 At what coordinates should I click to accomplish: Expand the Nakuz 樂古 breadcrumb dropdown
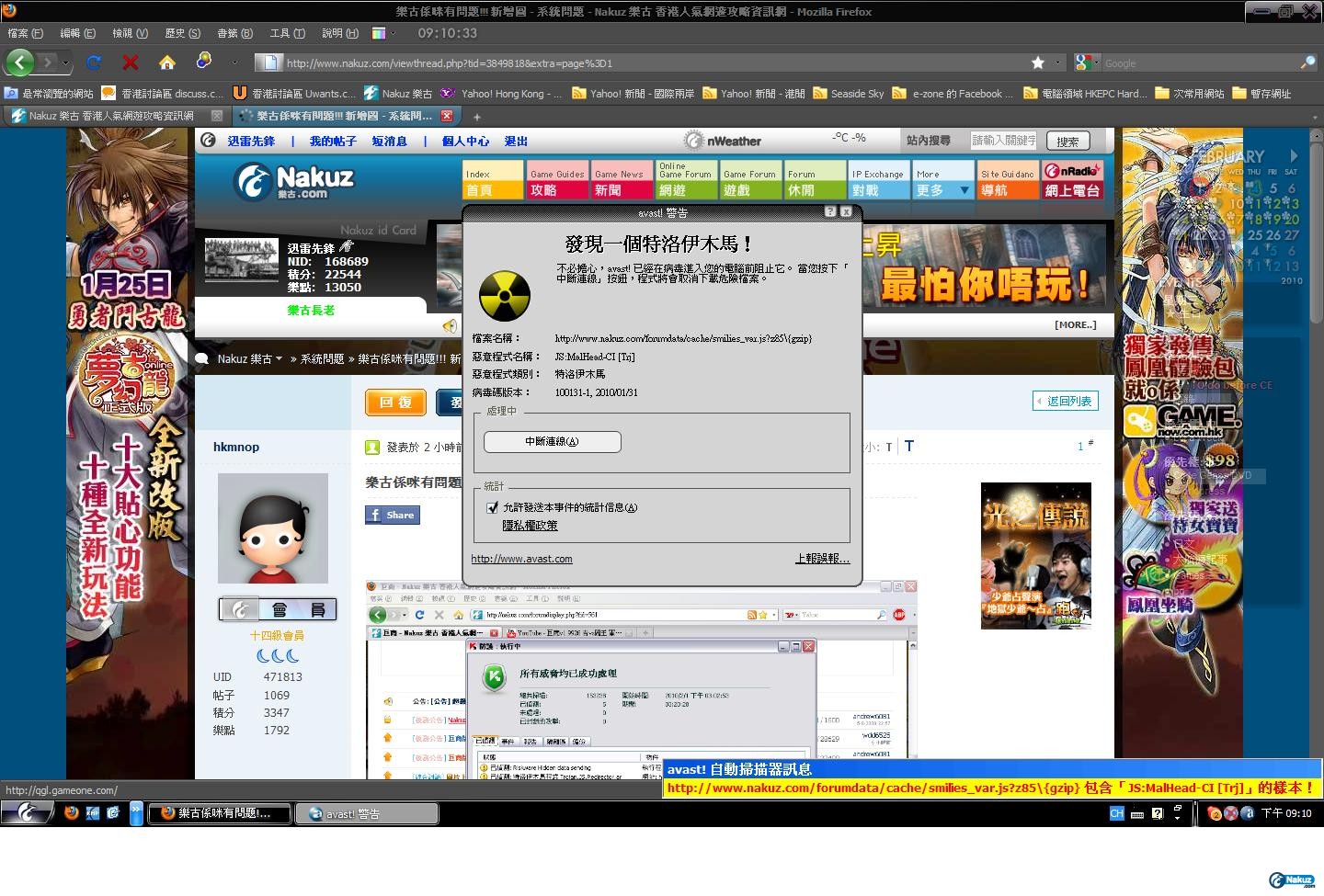(x=280, y=359)
